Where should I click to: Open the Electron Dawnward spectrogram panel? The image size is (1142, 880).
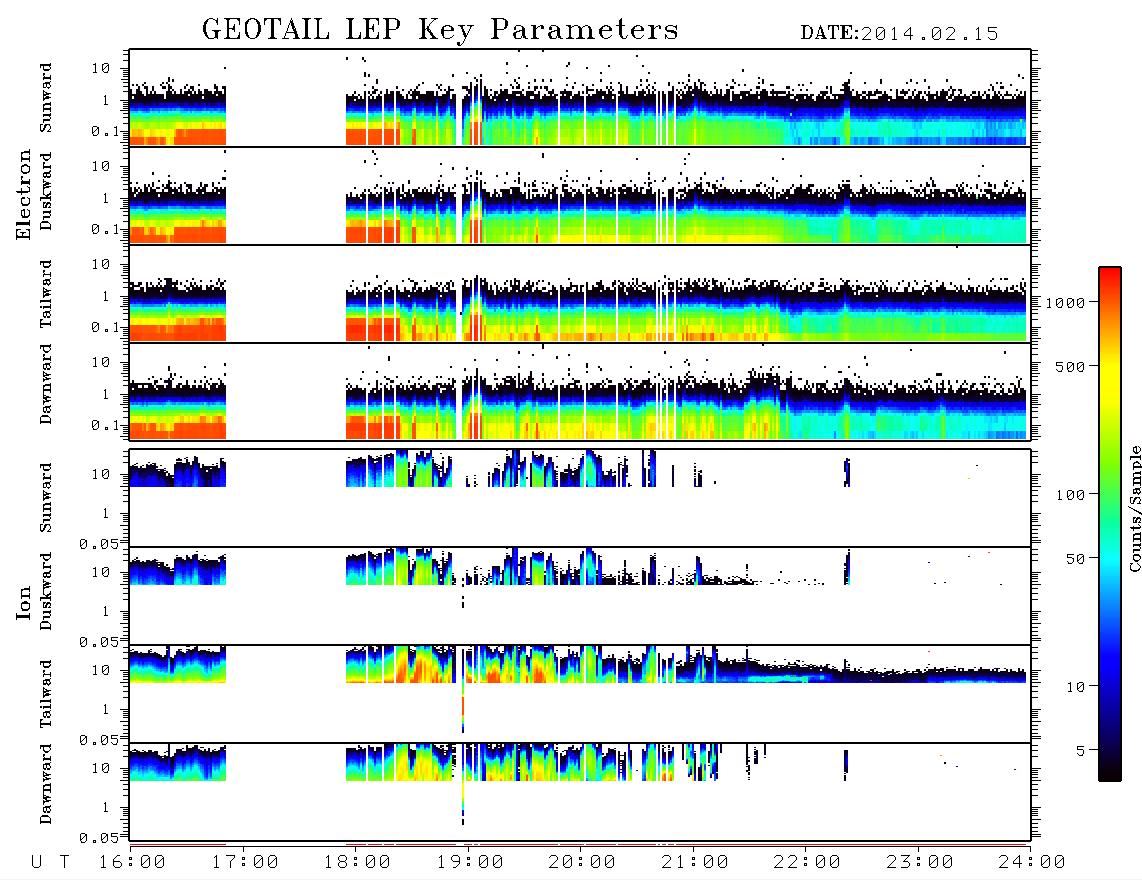click(580, 392)
